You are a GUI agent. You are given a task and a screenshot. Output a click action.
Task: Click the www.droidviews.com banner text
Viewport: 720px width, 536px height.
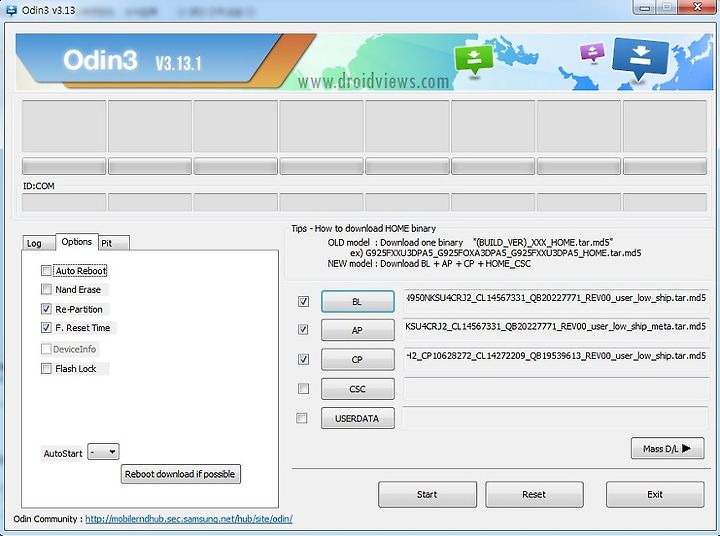[373, 81]
